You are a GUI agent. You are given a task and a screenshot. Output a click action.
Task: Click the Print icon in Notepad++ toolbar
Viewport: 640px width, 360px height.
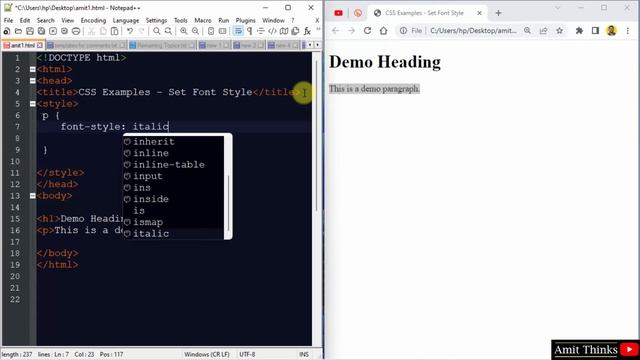click(x=76, y=31)
